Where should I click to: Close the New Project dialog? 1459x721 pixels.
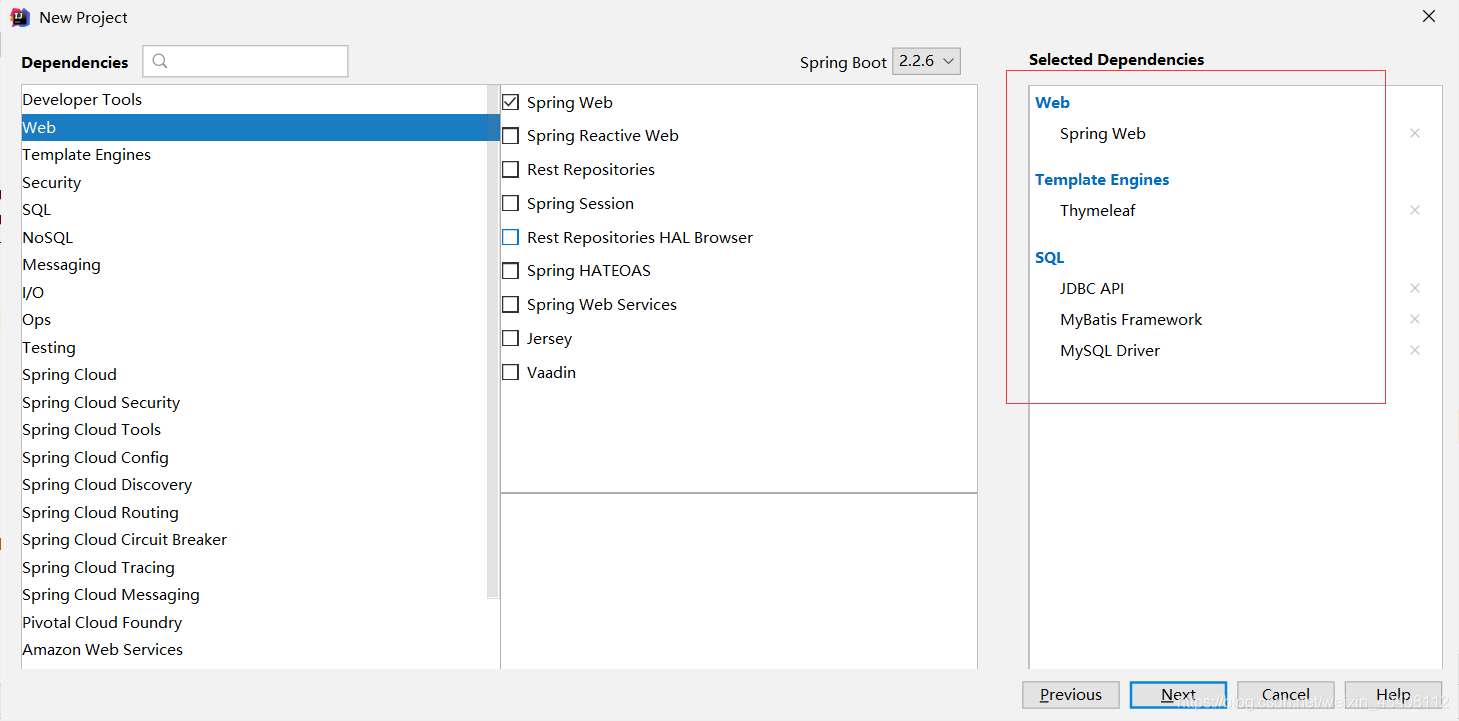(x=1429, y=16)
